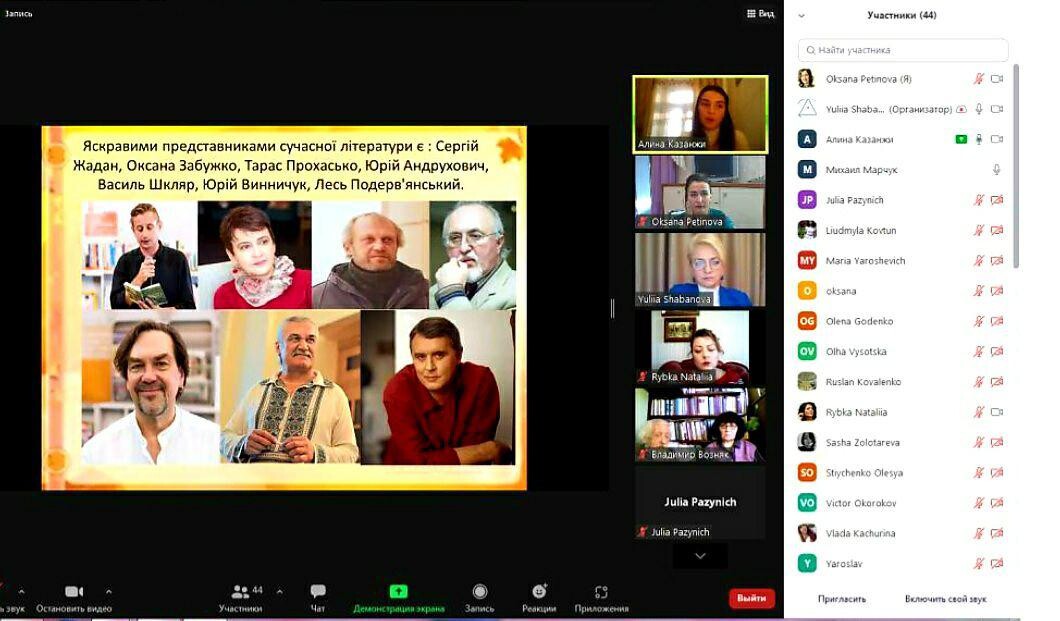Screen dimensions: 1060x621
Task: Open the Participants panel button in toolbar
Action: pos(241,598)
